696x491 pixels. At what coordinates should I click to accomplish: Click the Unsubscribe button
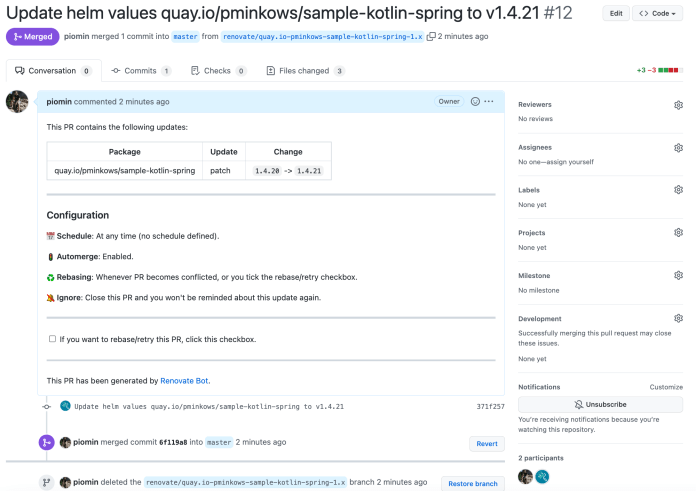coord(600,404)
